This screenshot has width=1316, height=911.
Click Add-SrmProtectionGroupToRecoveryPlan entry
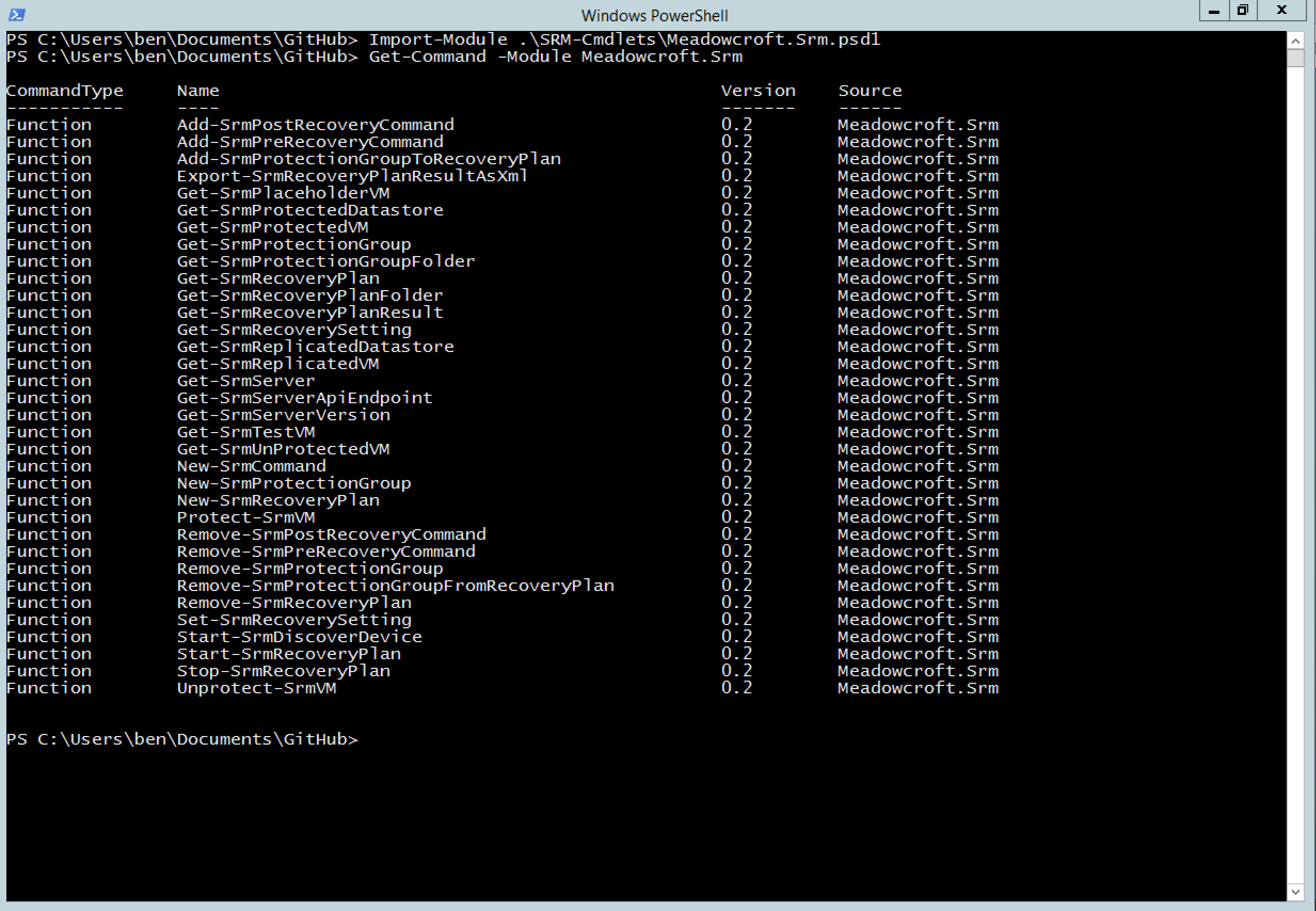click(369, 159)
